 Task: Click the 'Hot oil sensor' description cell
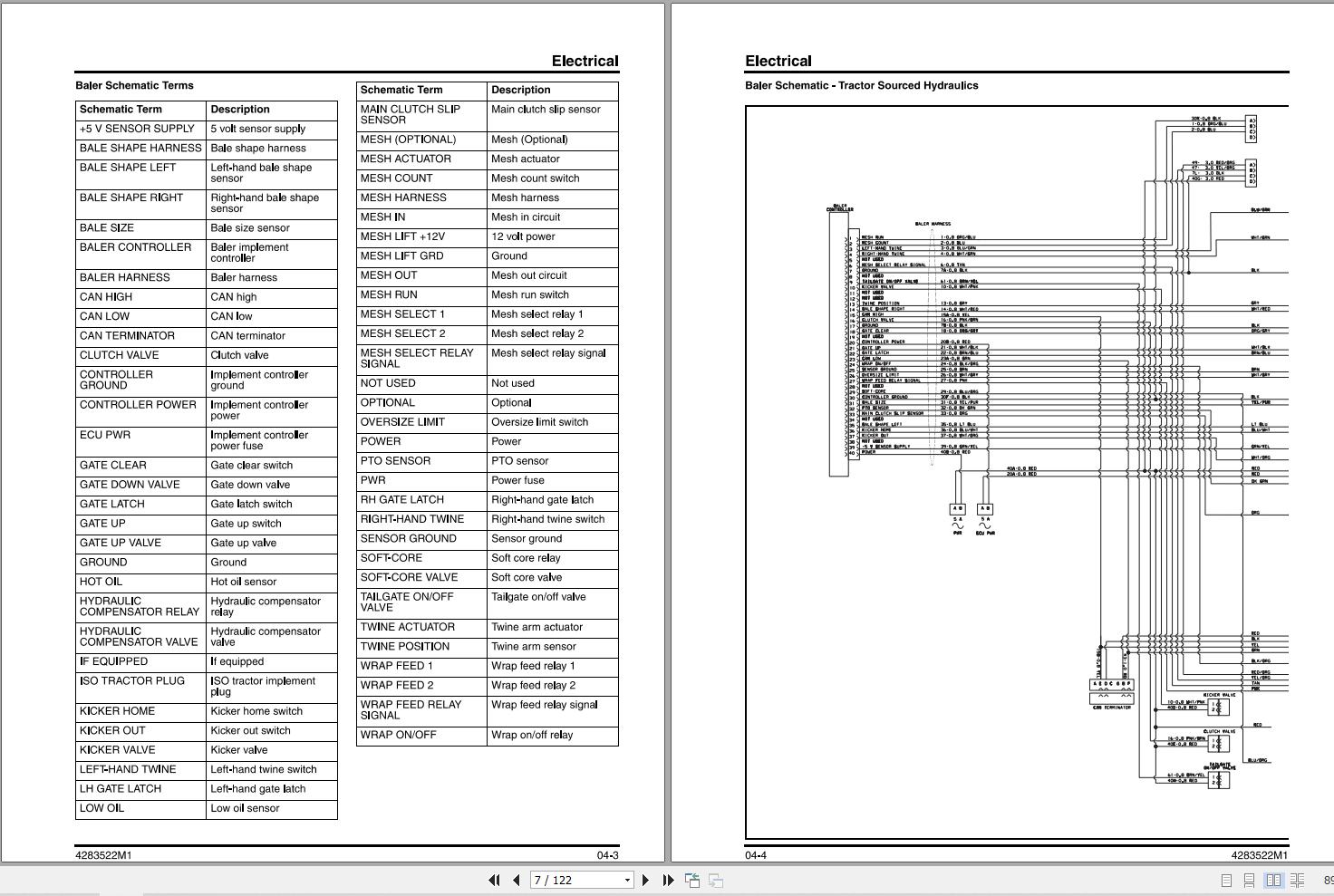coord(272,582)
